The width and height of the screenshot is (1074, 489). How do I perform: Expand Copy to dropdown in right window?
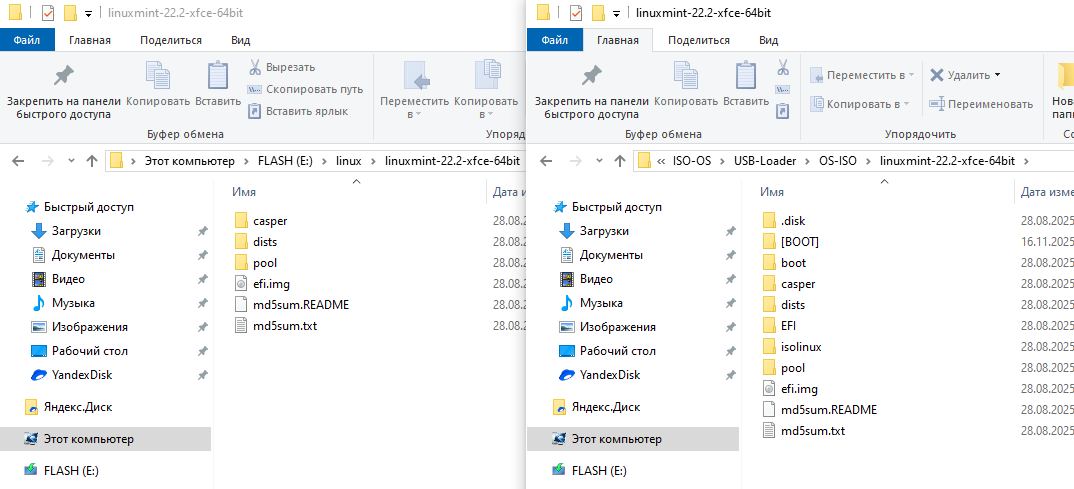coord(860,104)
